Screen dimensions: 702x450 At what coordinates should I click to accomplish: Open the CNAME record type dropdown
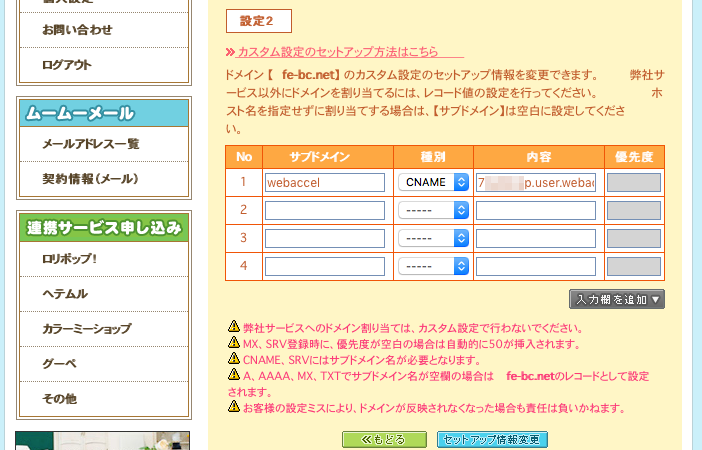433,182
